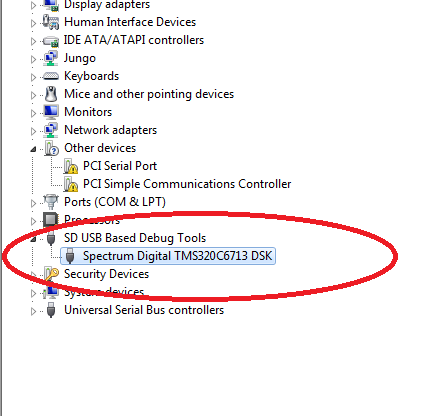The image size is (436, 416).
Task: Expand the Network adapters node
Action: (33, 131)
